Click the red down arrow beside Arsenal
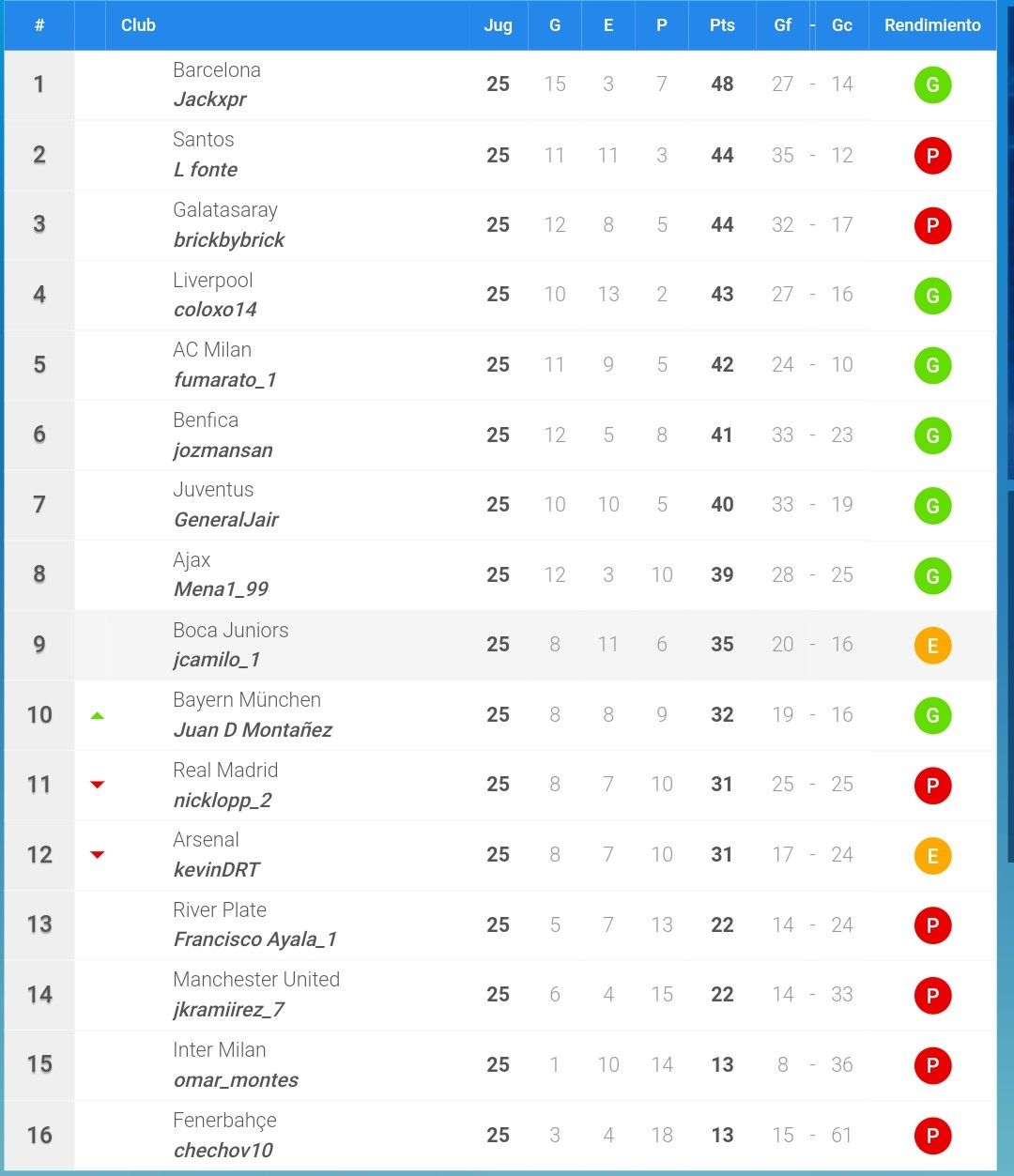Image resolution: width=1014 pixels, height=1176 pixels. (x=97, y=855)
